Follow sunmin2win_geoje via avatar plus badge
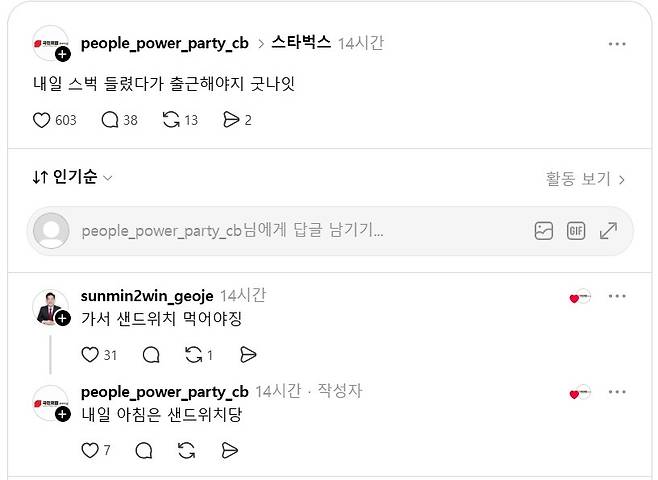Image resolution: width=658 pixels, height=480 pixels. 63,318
